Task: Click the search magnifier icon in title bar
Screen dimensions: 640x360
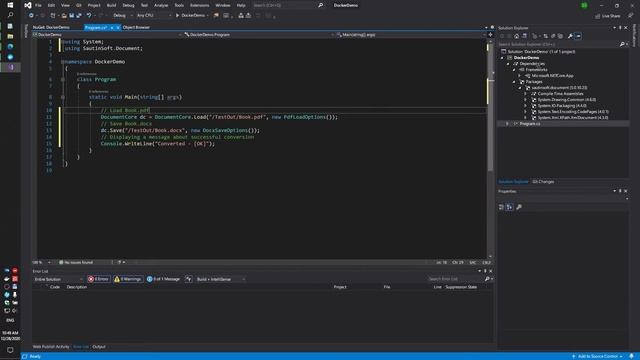Action: 320,5
